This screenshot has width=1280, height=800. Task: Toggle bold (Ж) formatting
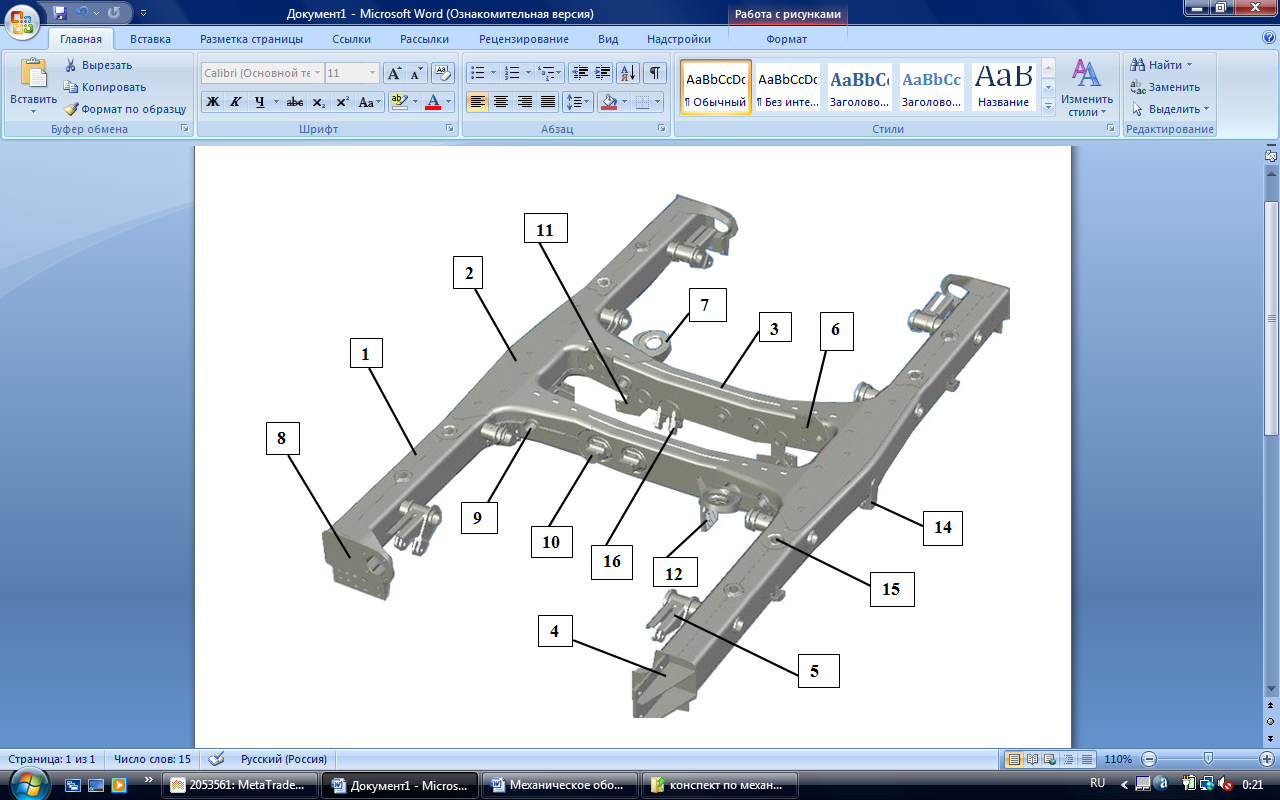pos(212,102)
